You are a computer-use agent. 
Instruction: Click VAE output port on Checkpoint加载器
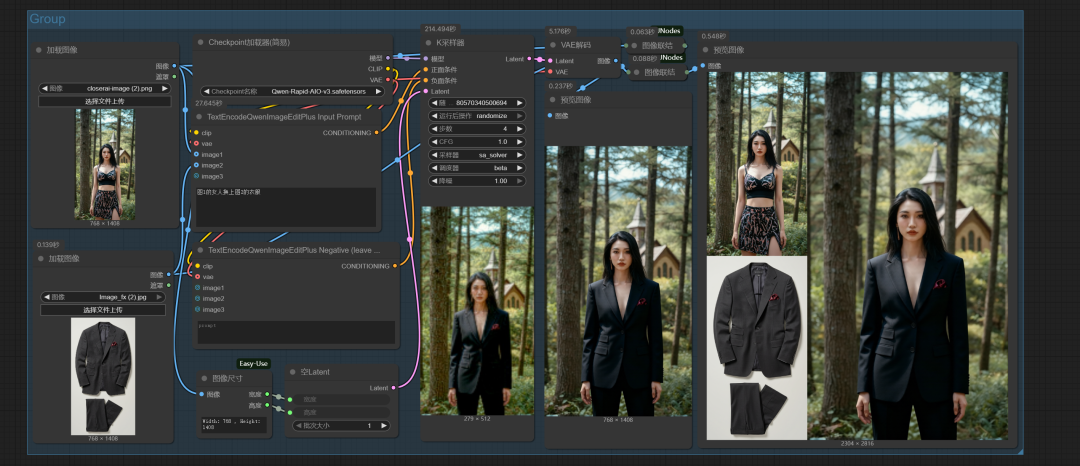point(388,80)
